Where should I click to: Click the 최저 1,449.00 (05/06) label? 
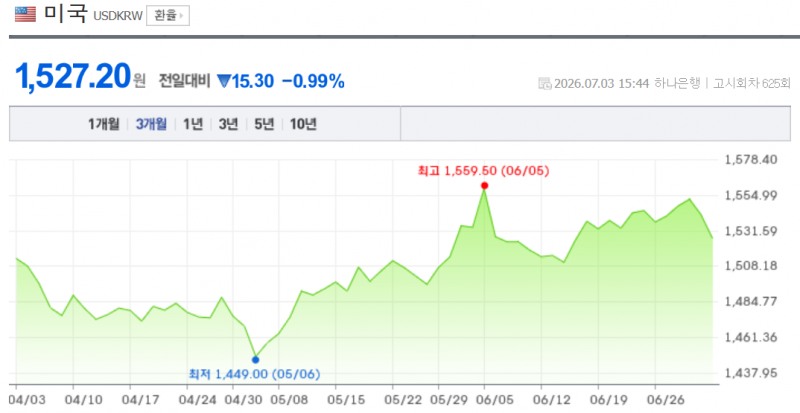point(255,374)
